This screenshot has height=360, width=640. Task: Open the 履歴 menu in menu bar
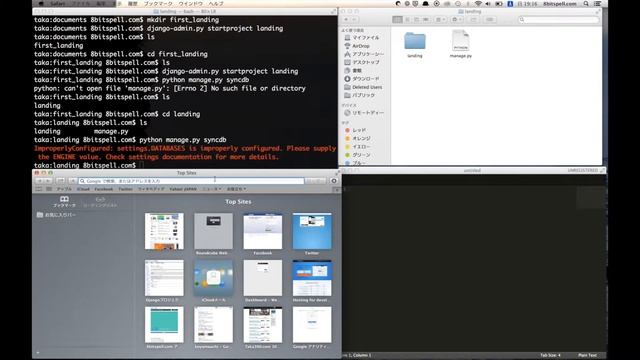(x=133, y=4)
